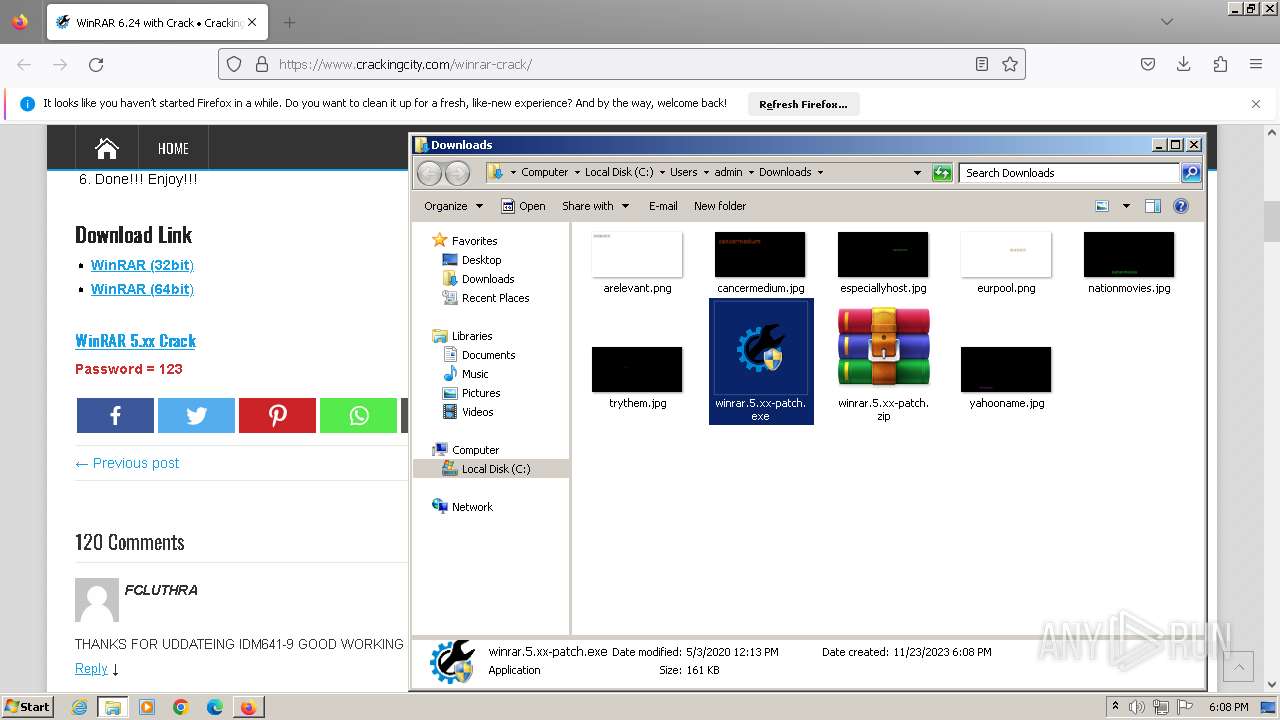Screen dimensions: 1280x720
Task: Toggle the preview pane icon
Action: pos(1153,206)
